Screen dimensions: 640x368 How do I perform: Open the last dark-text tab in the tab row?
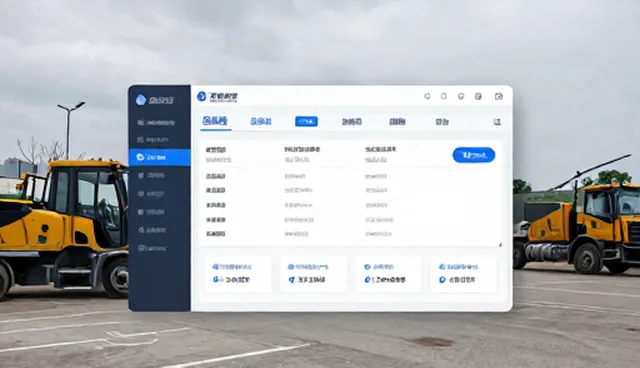[442, 122]
